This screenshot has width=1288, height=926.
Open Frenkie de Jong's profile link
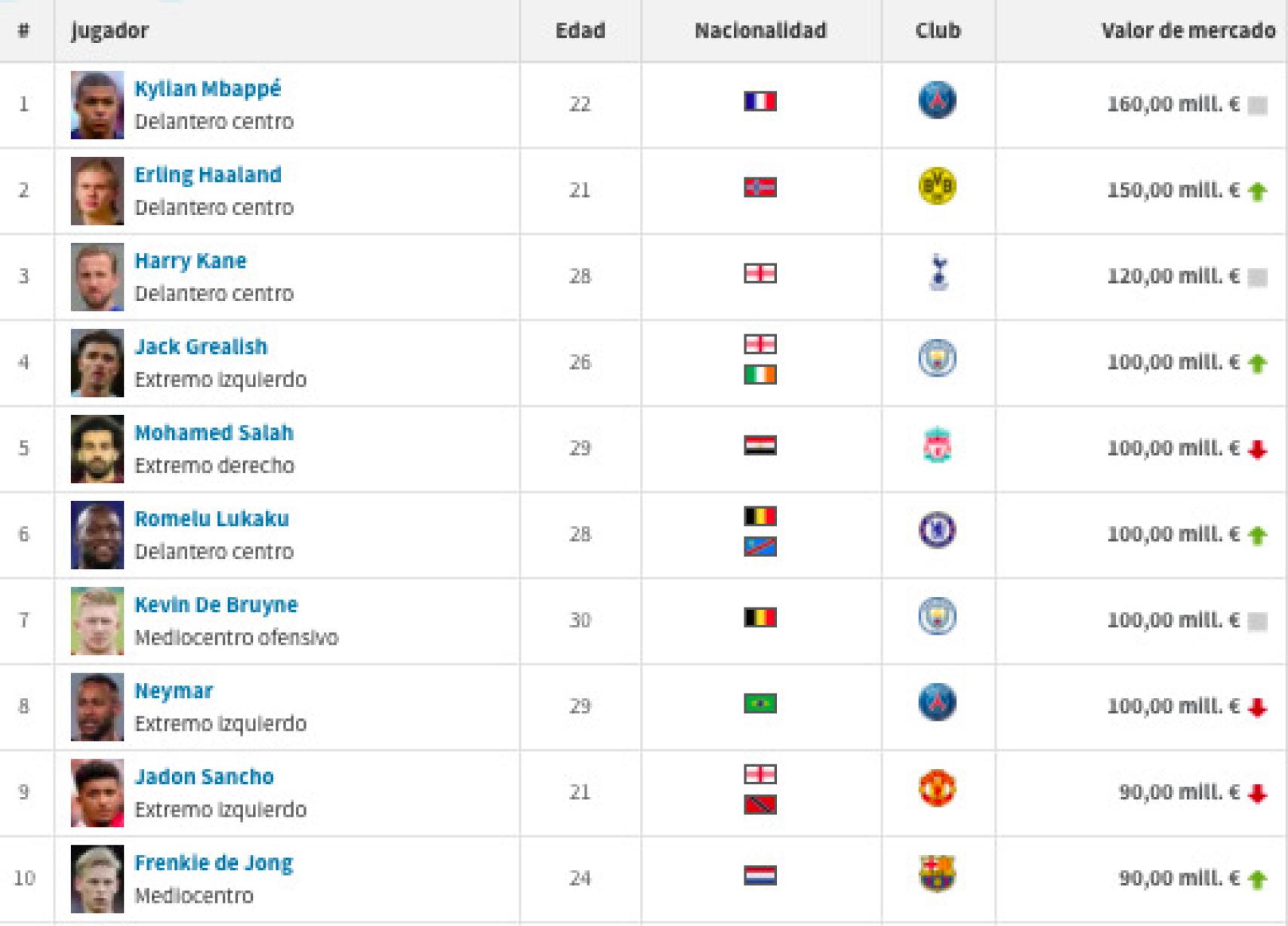[x=214, y=863]
